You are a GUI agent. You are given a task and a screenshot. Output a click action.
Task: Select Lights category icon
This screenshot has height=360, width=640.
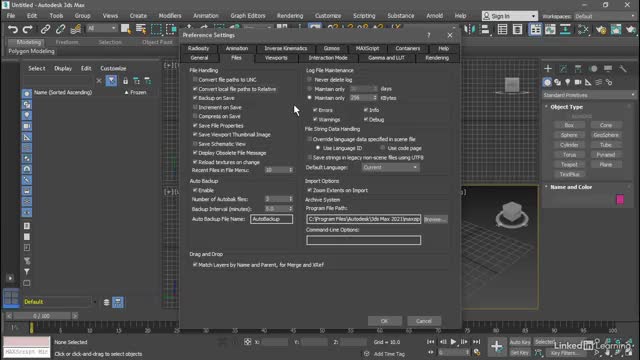(x=568, y=82)
